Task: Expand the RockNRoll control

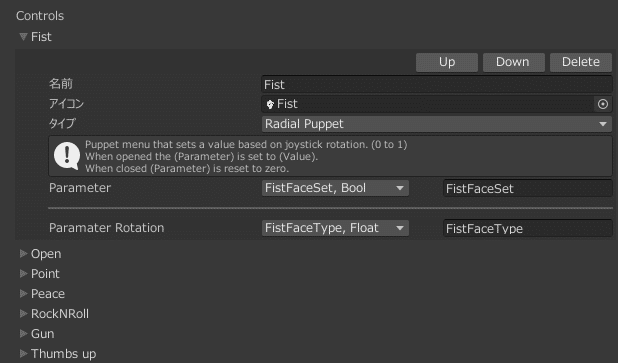Action: click(23, 314)
